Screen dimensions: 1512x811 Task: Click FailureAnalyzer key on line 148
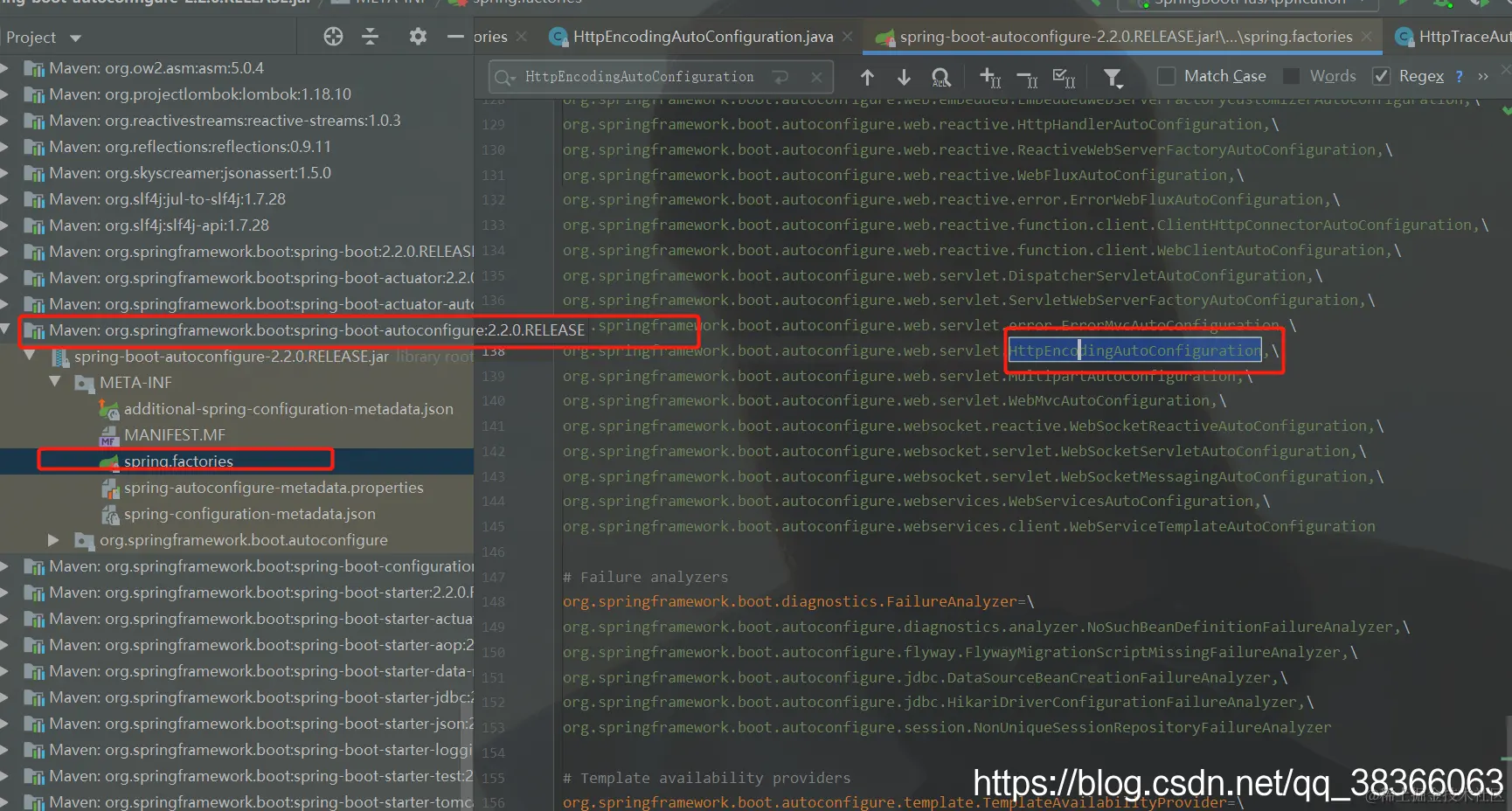[789, 601]
